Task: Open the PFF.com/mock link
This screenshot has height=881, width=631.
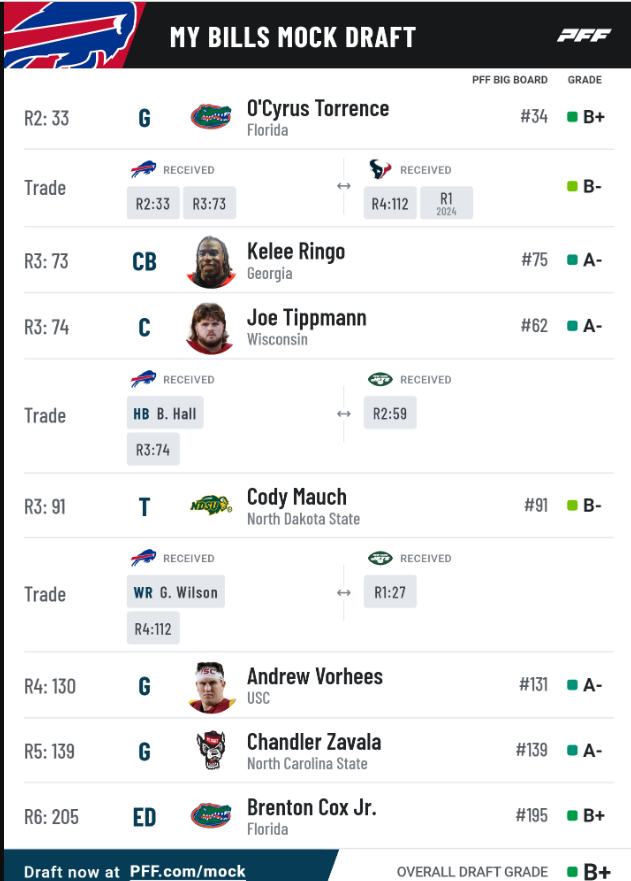Action: pyautogui.click(x=188, y=871)
